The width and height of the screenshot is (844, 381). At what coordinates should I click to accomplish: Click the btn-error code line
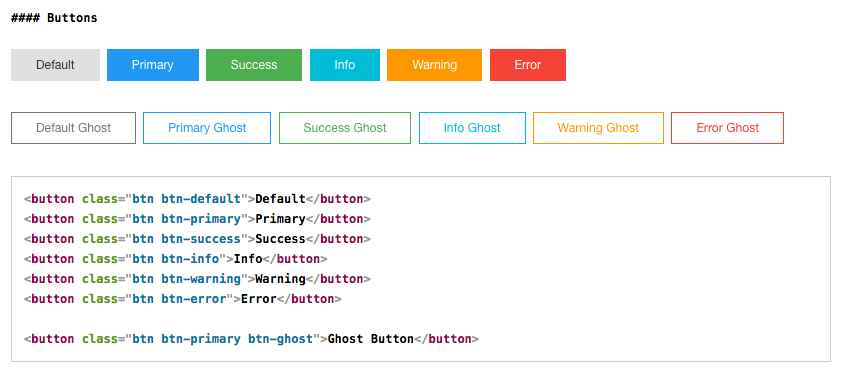[x=182, y=299]
